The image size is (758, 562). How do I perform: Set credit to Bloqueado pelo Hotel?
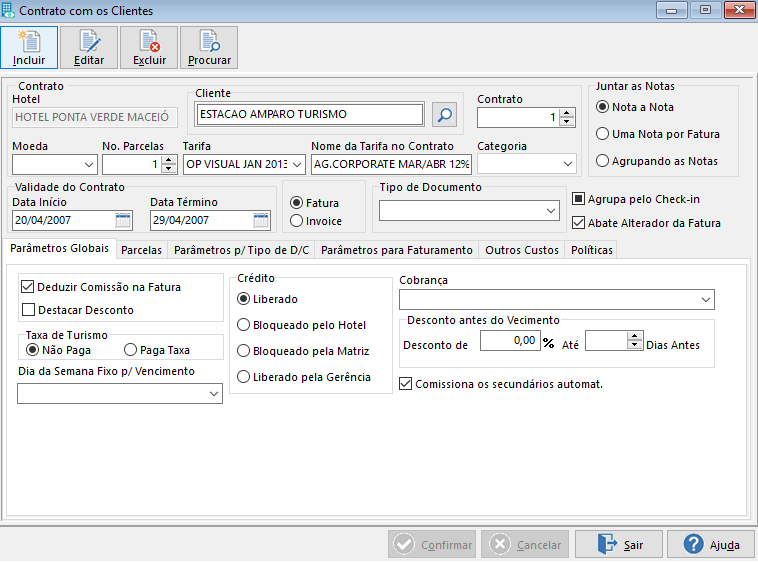302,325
